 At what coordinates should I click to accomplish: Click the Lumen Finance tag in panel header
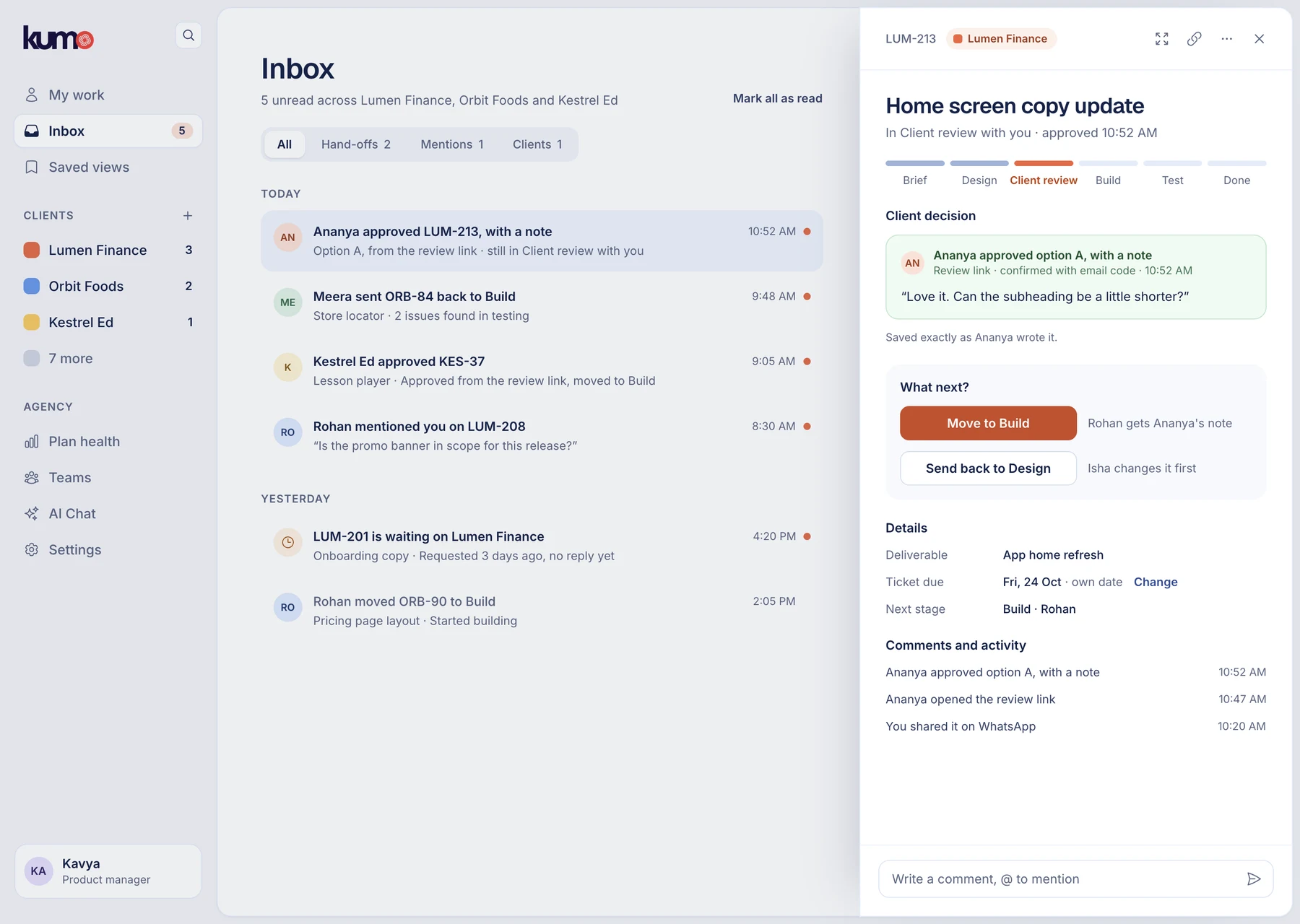click(1001, 39)
